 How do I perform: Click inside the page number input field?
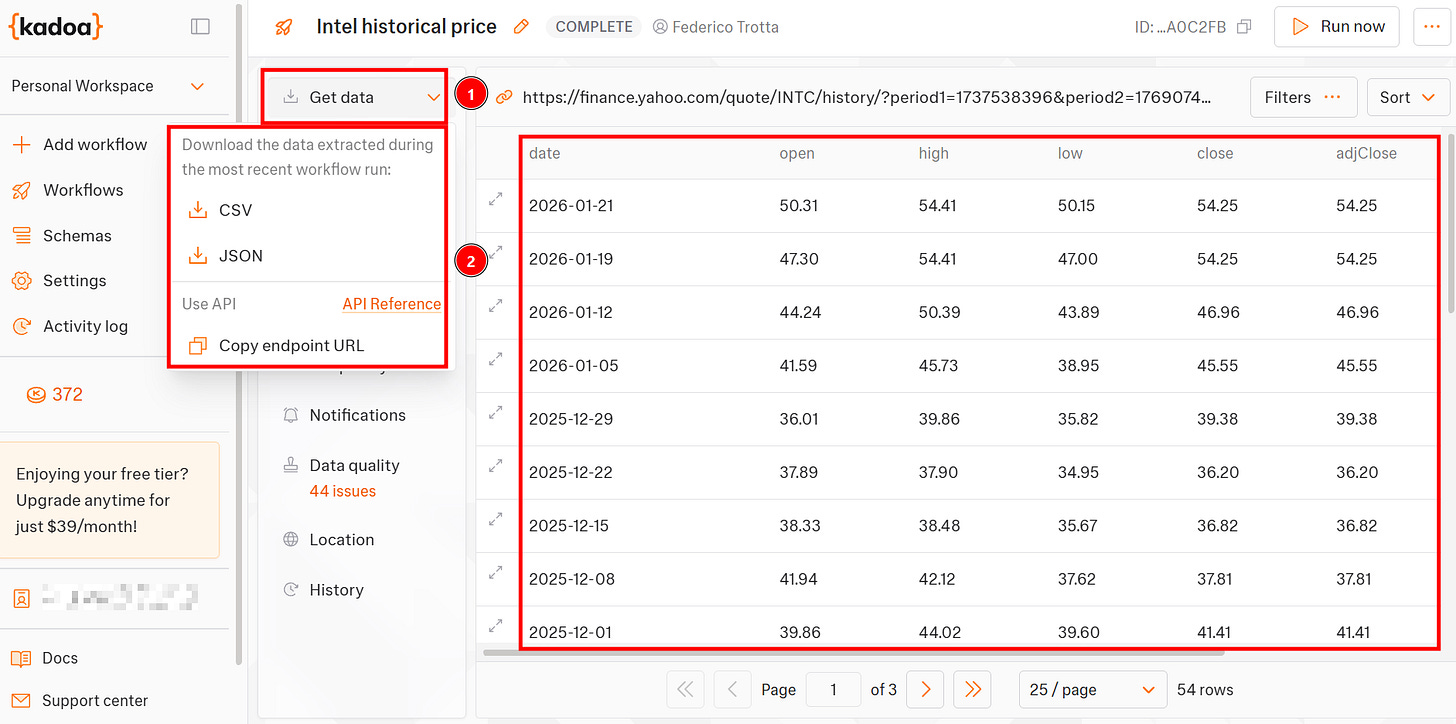(x=833, y=689)
